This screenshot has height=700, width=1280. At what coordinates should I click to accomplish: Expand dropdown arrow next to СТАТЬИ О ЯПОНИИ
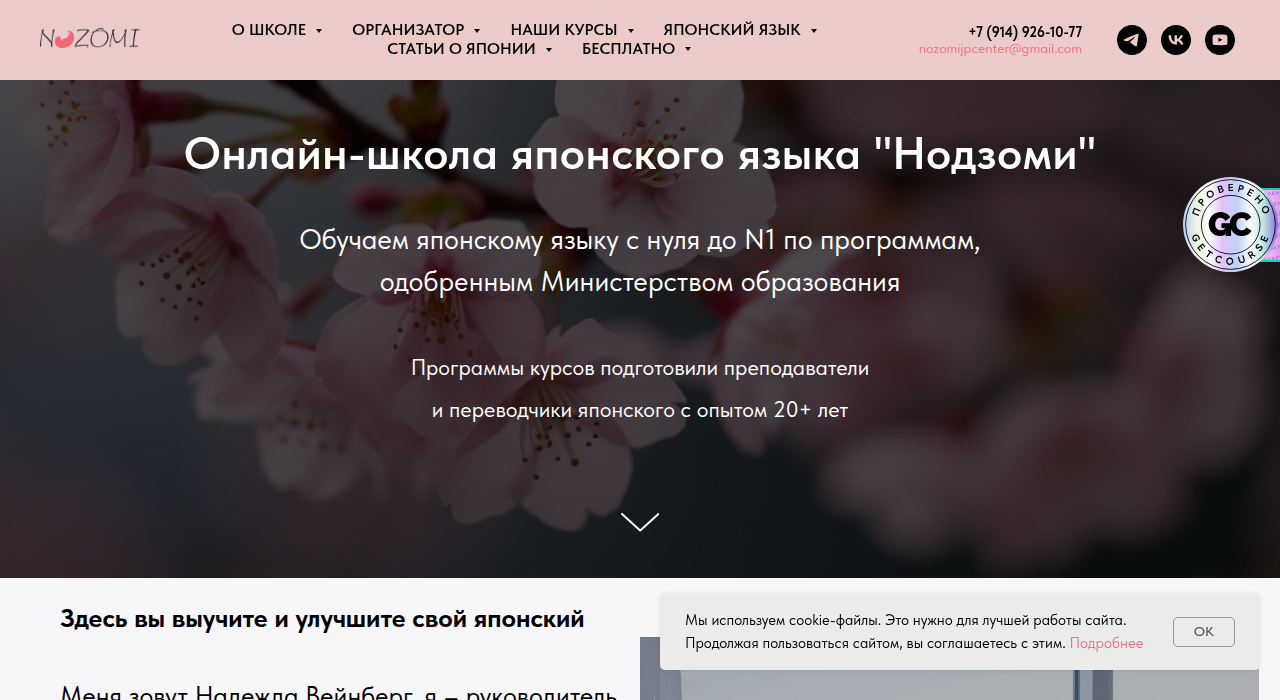[549, 50]
